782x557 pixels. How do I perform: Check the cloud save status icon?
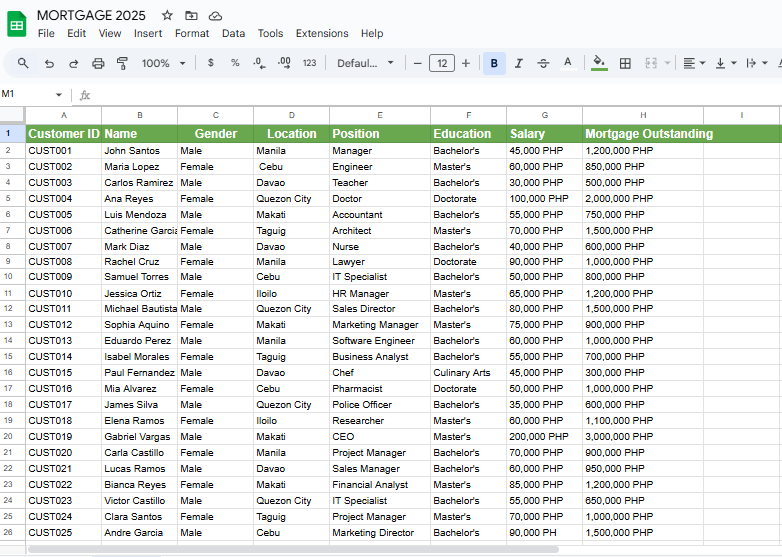click(215, 16)
